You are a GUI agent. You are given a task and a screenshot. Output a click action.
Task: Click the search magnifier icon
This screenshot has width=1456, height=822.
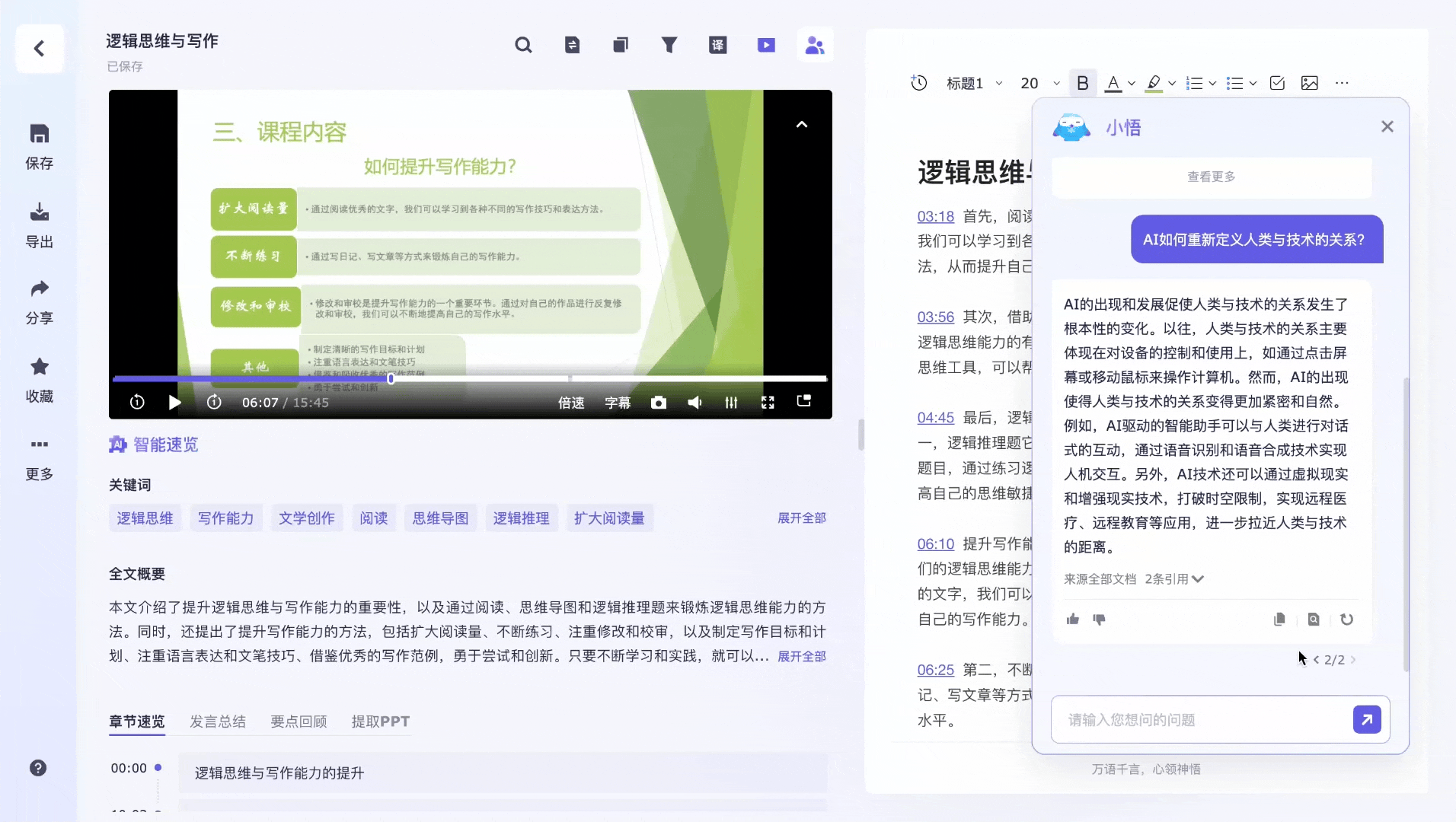[x=523, y=45]
